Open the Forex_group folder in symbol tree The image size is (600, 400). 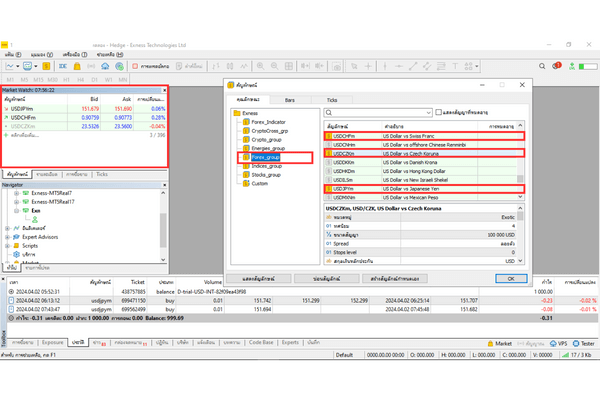[266, 157]
